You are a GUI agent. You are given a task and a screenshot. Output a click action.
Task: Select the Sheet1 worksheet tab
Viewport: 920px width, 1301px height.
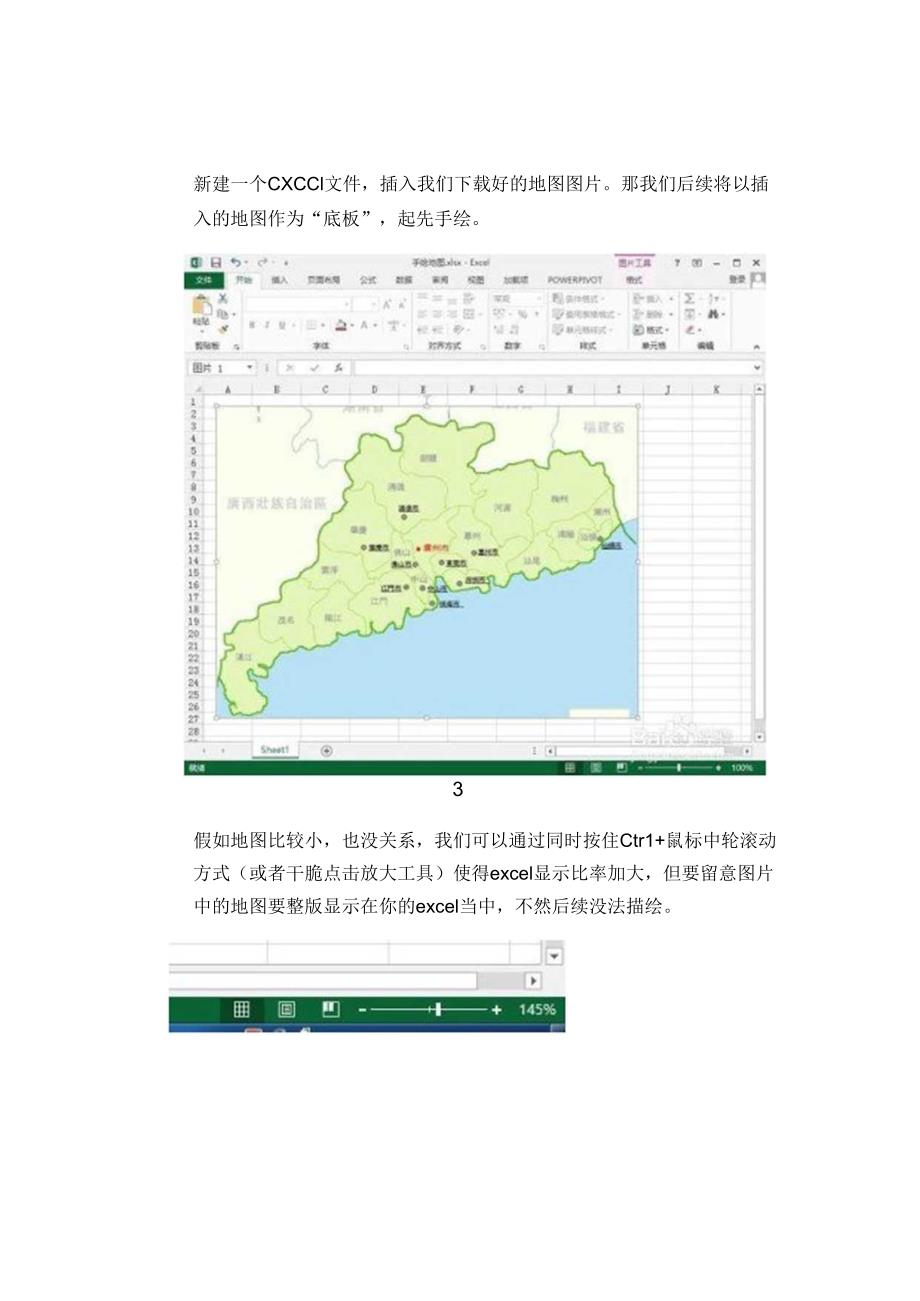click(x=276, y=748)
